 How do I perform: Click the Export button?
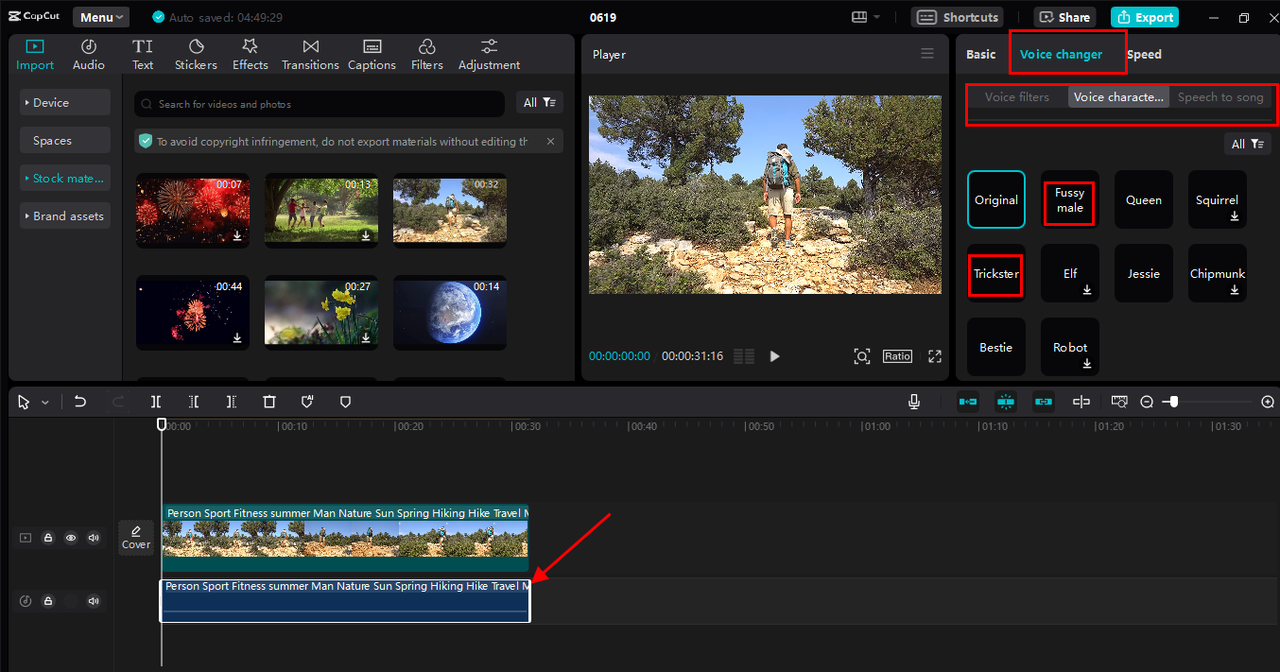click(1144, 17)
